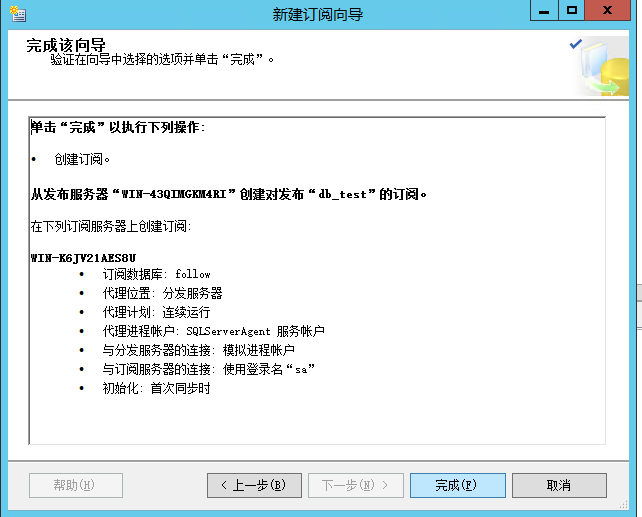Click the line 单击“完成”以执行下列操作

coord(118,127)
